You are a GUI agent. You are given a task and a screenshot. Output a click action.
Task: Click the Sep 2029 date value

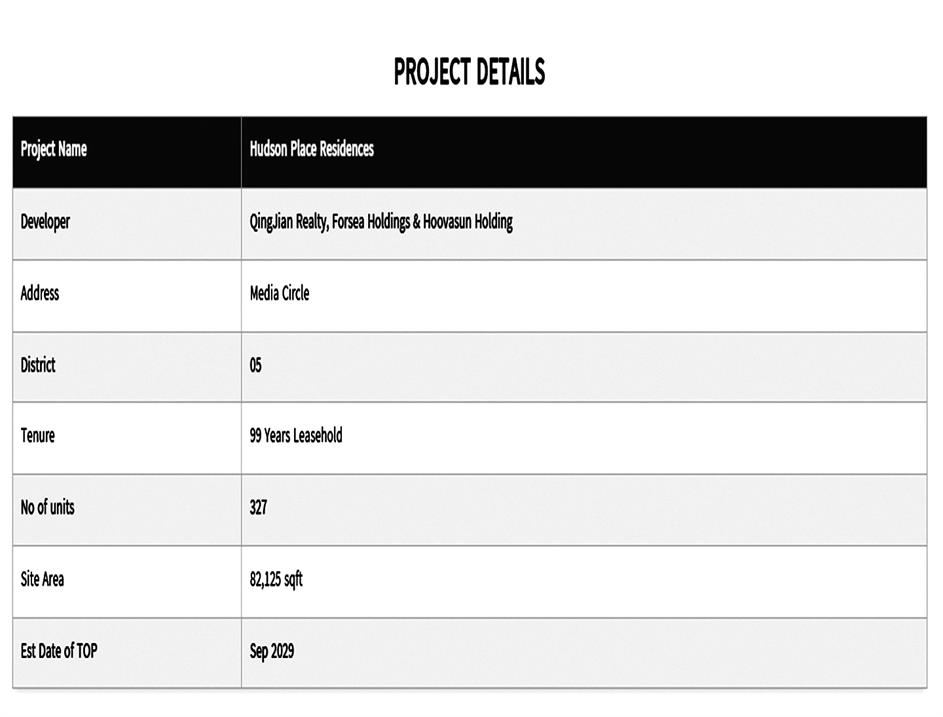click(x=272, y=651)
